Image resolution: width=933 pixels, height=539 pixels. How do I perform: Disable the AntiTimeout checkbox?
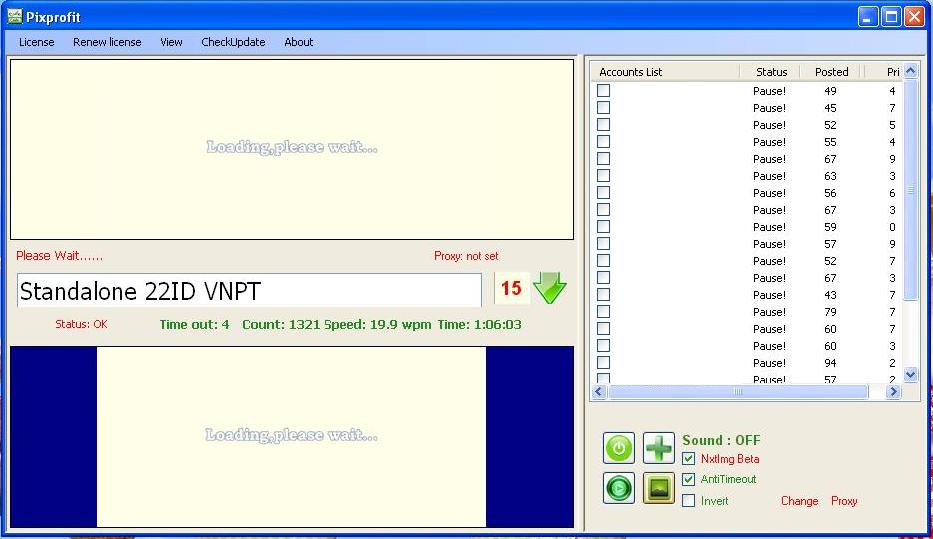[x=688, y=480]
